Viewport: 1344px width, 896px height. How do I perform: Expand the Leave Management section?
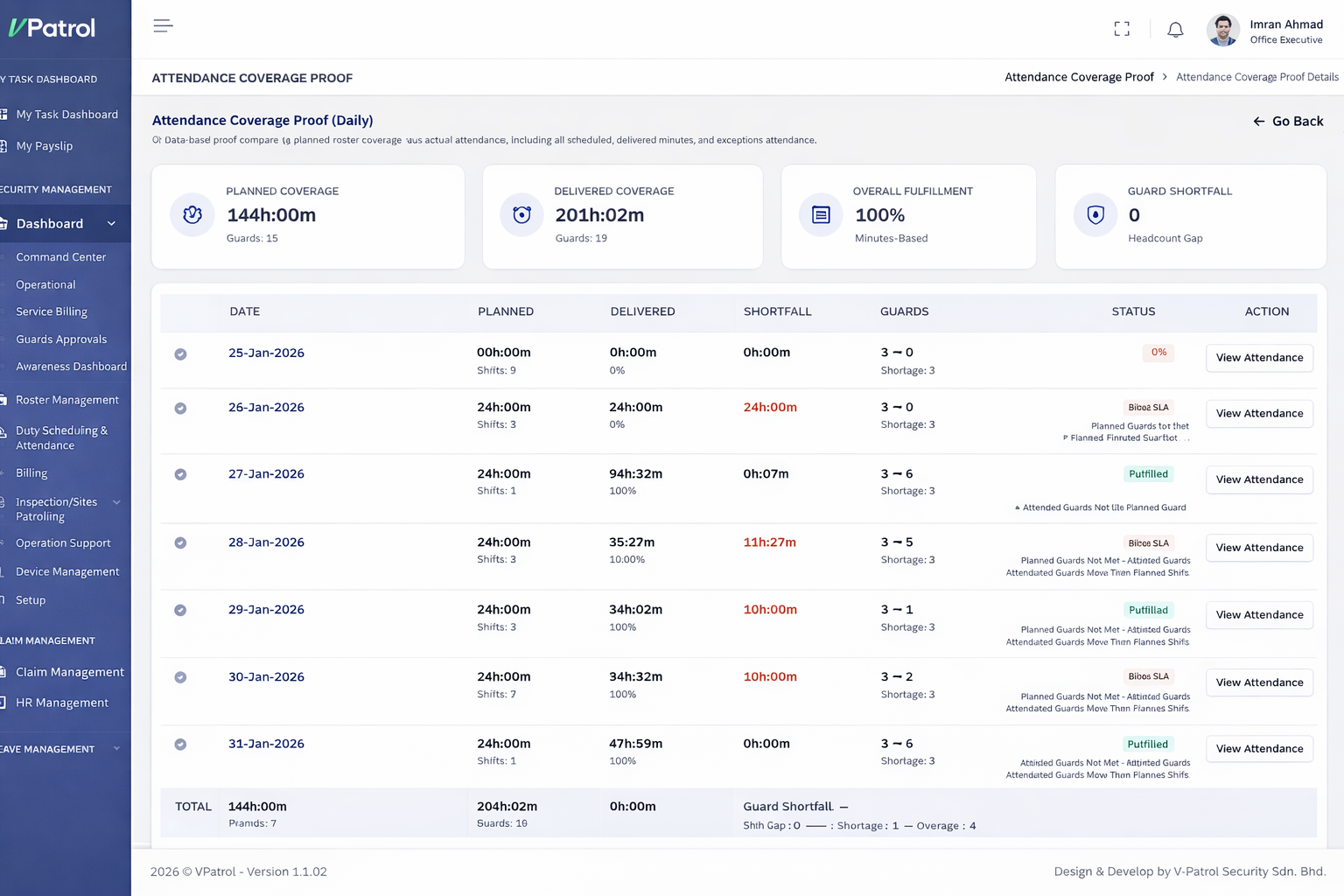[116, 748]
